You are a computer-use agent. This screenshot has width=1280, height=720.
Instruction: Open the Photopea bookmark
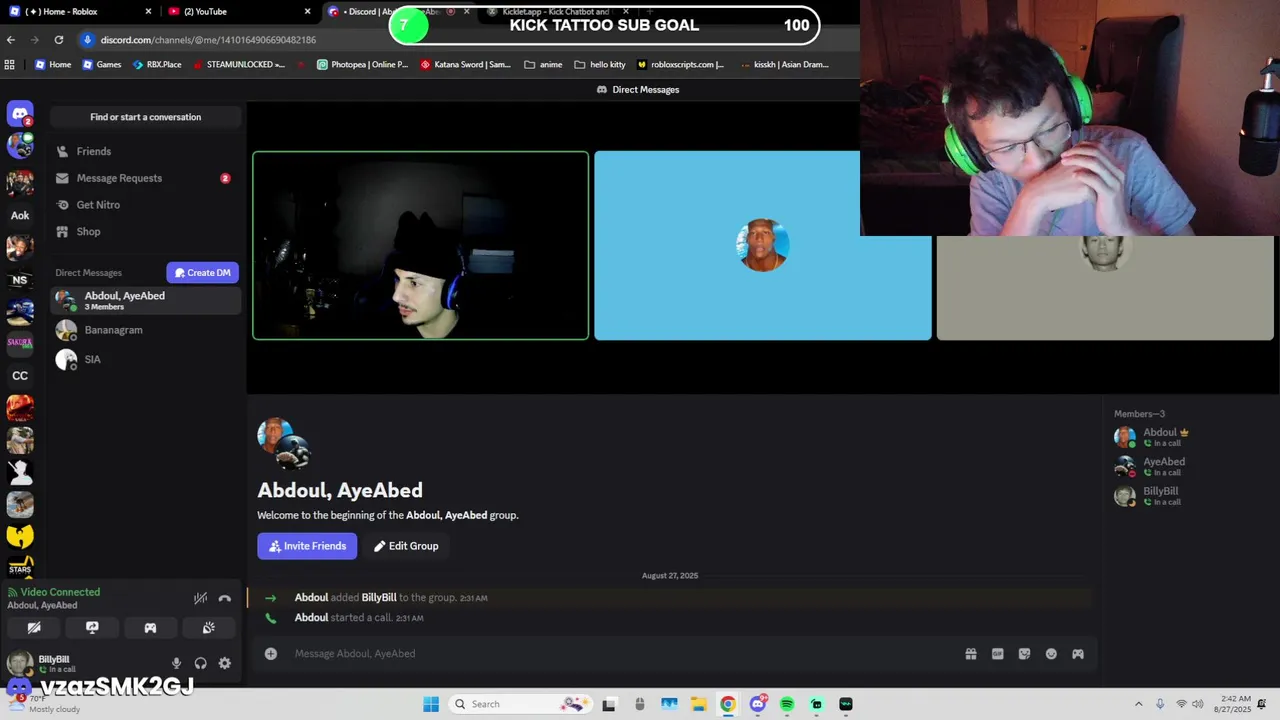362,65
